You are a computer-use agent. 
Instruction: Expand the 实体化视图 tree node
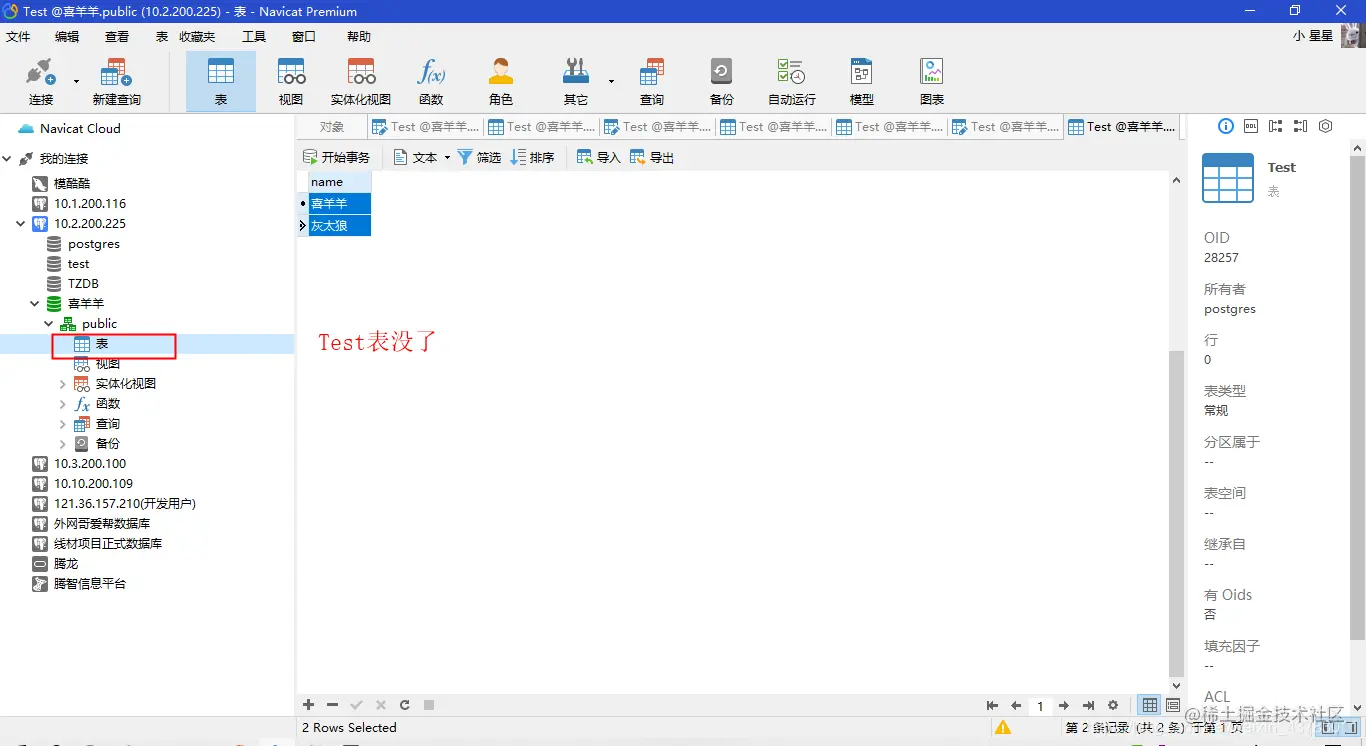pyautogui.click(x=63, y=383)
